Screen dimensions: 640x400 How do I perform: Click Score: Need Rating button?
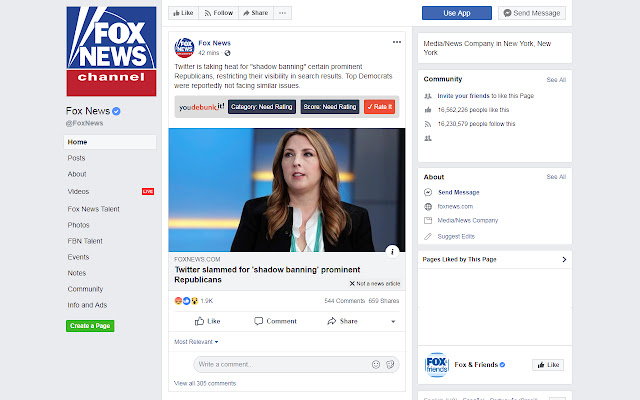point(330,107)
